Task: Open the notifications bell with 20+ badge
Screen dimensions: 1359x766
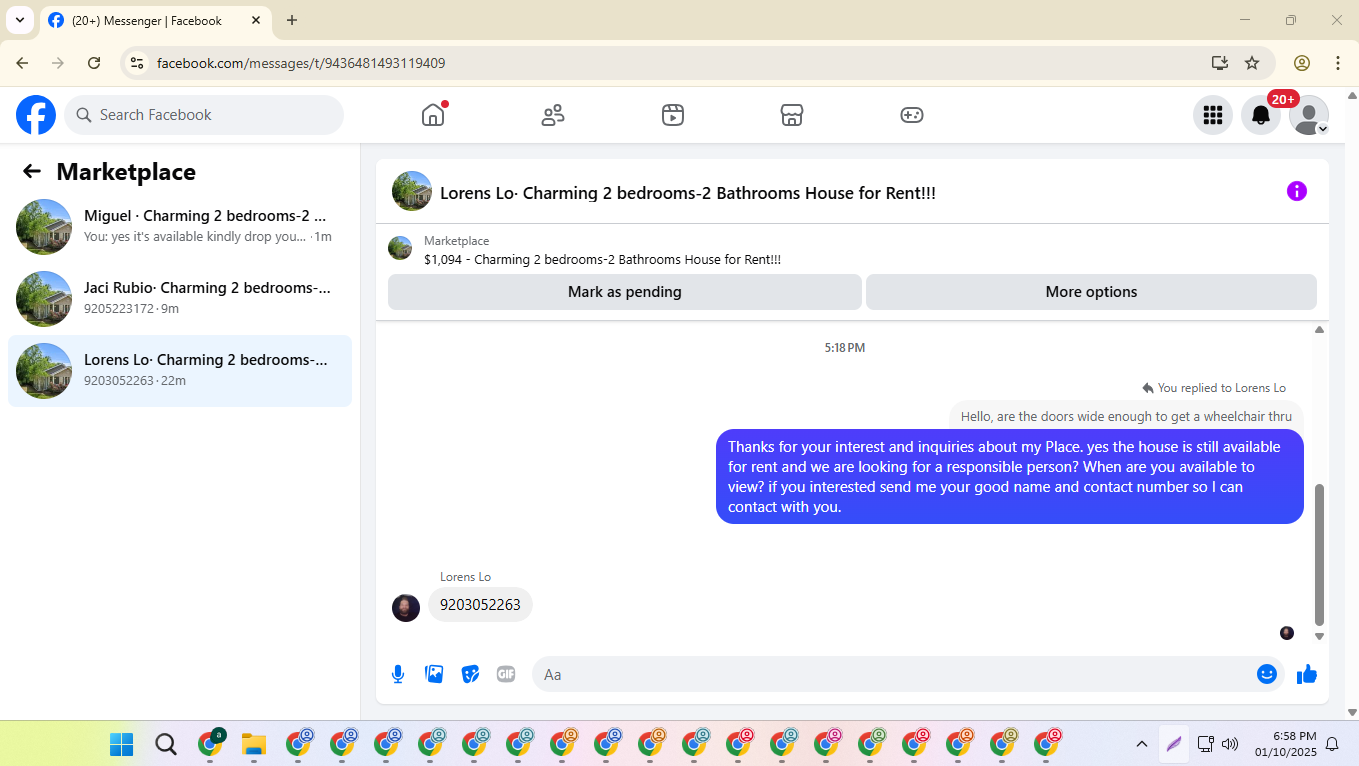Action: point(1261,115)
